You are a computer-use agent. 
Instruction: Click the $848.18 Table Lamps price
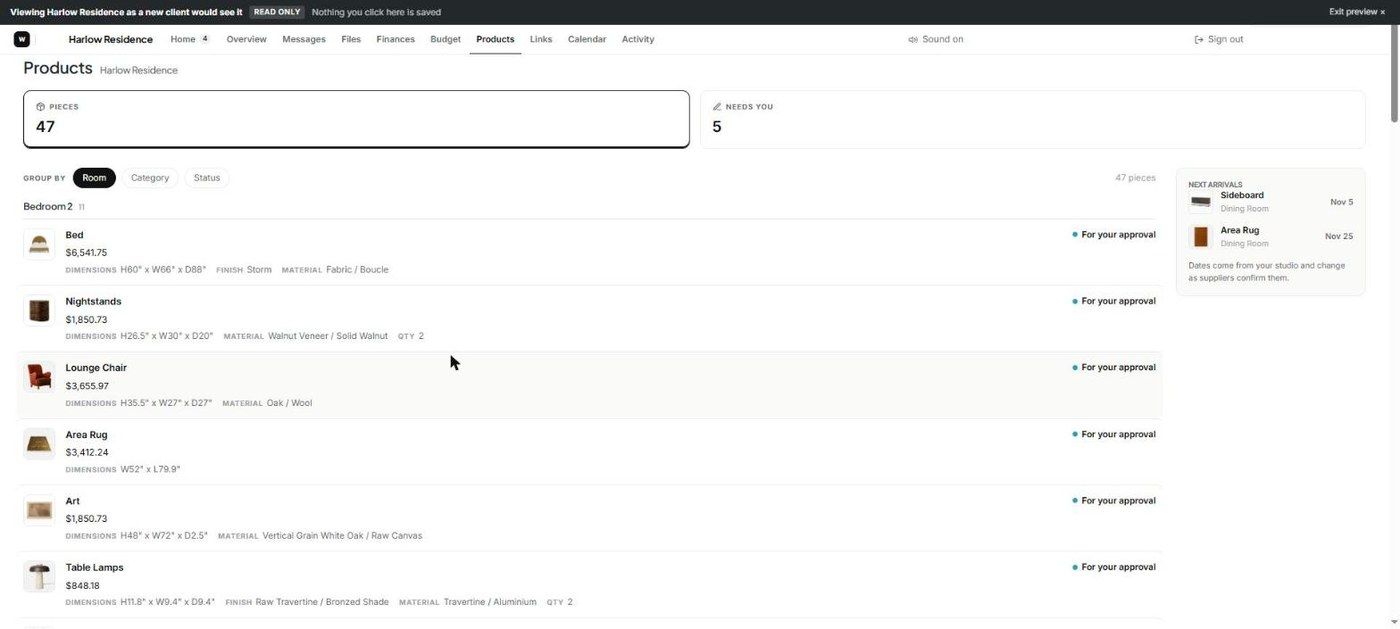pos(82,586)
